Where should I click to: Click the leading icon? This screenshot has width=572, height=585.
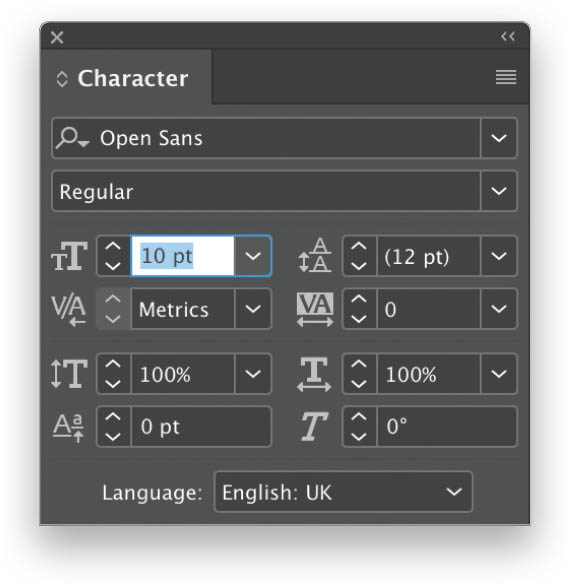(x=315, y=255)
